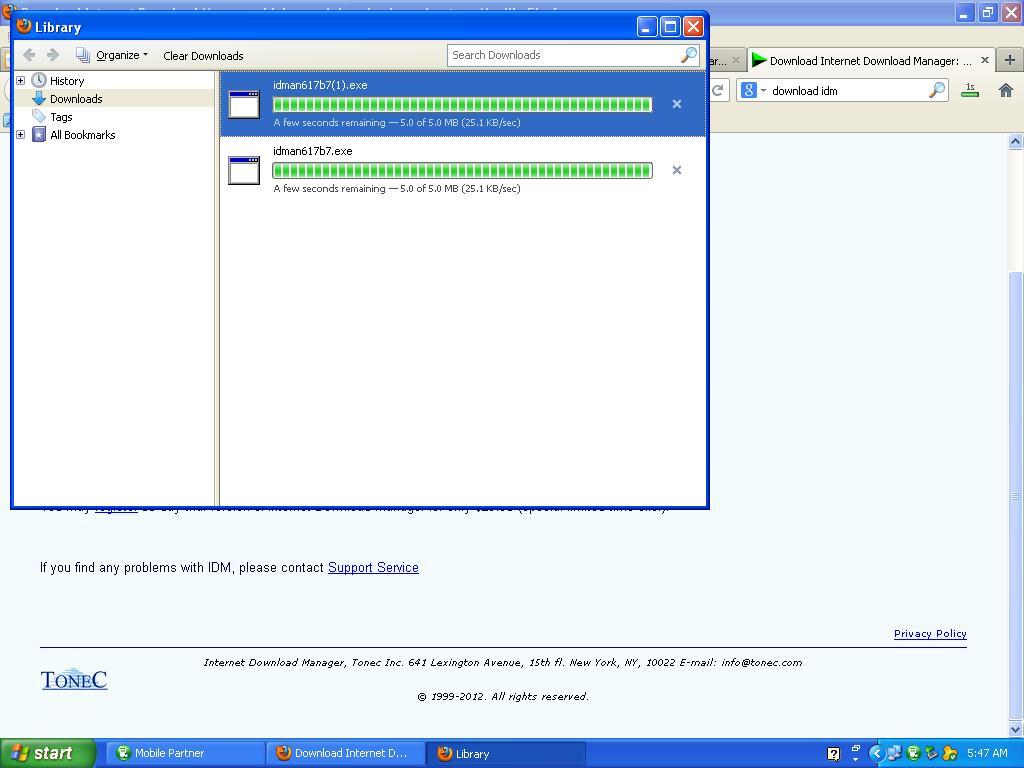Select the idman617b7(1).exe file name

click(x=320, y=85)
